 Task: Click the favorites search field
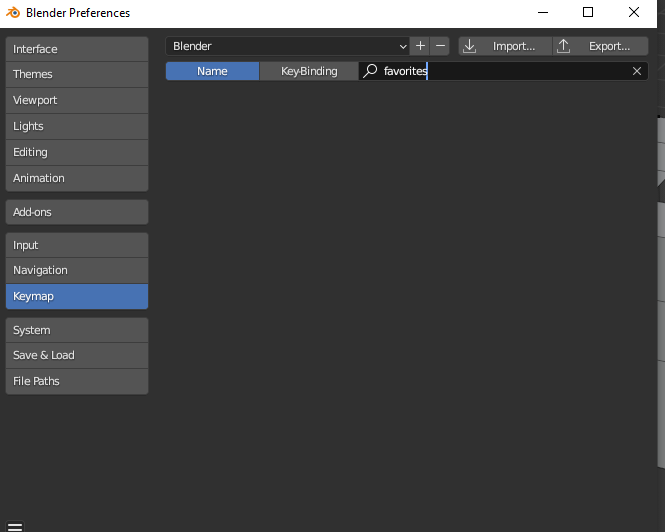click(x=503, y=71)
